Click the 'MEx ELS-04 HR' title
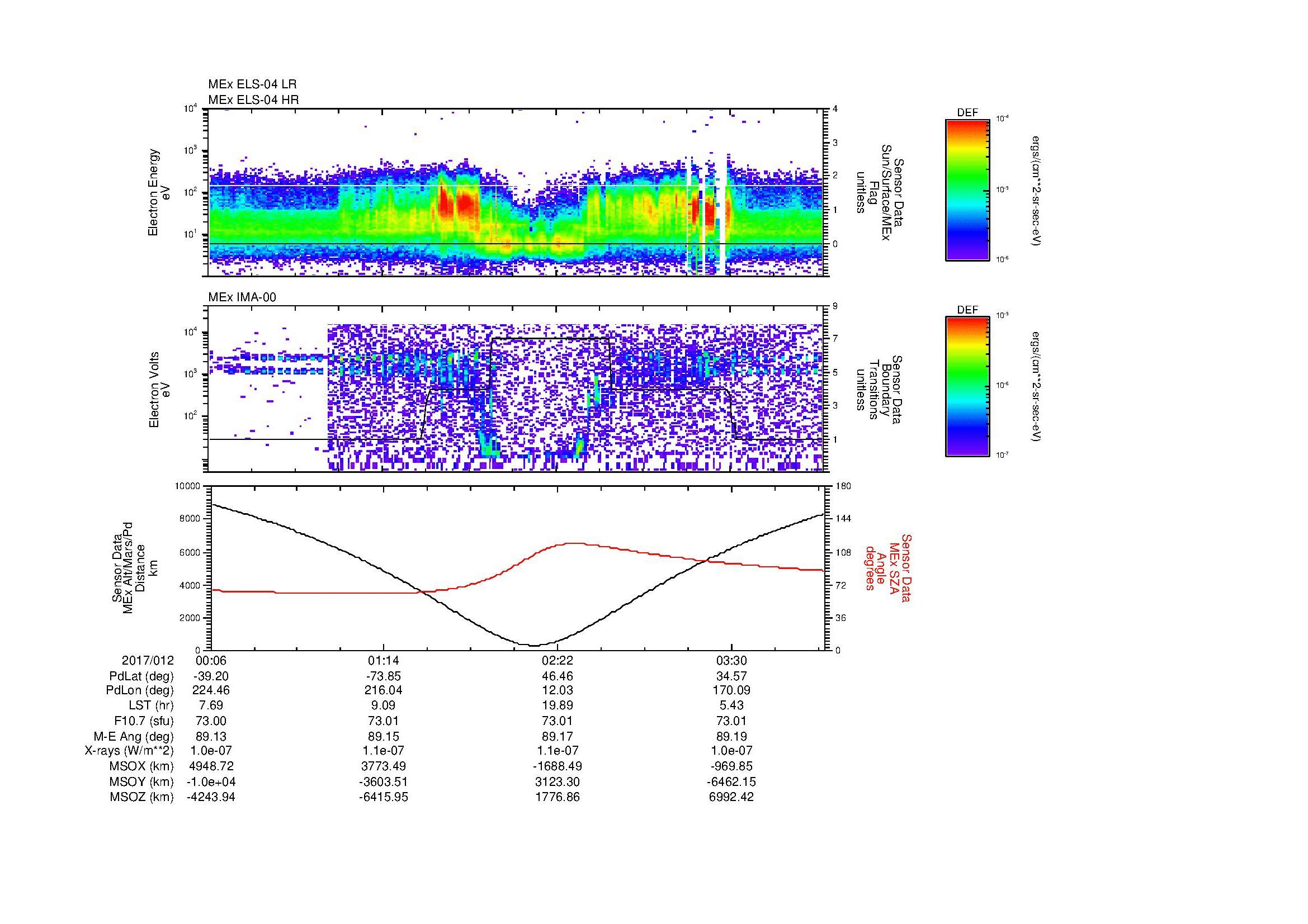This screenshot has width=1308, height=924. (253, 100)
